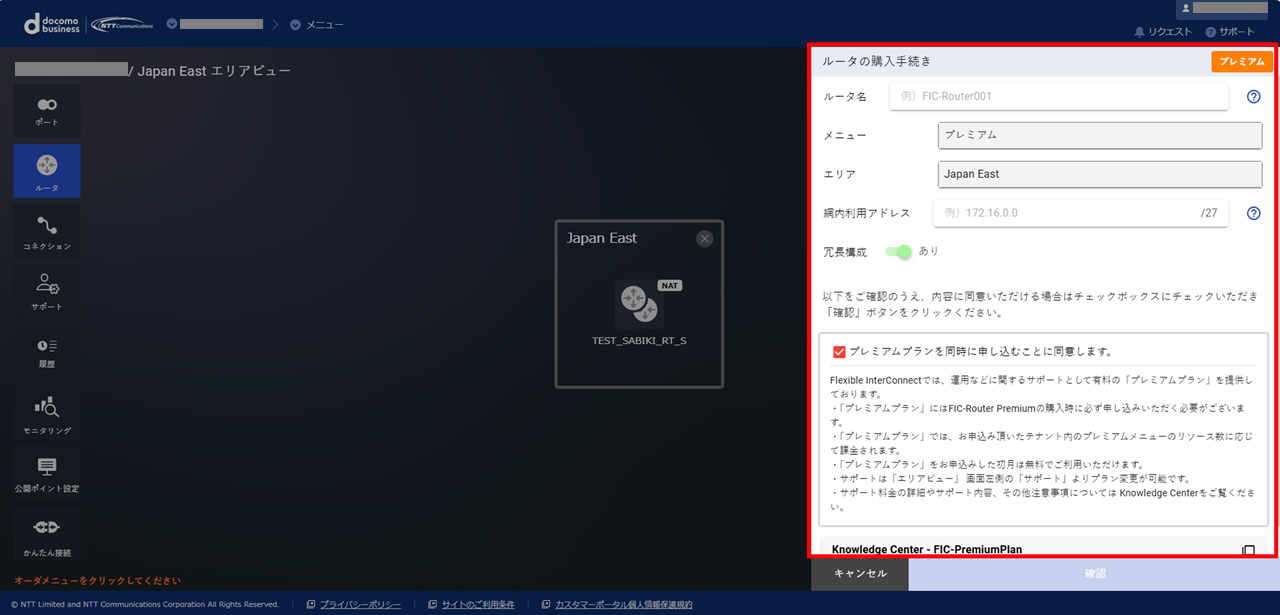Click the 網内利用アドレス input field
The height and width of the screenshot is (615, 1280).
click(1066, 213)
